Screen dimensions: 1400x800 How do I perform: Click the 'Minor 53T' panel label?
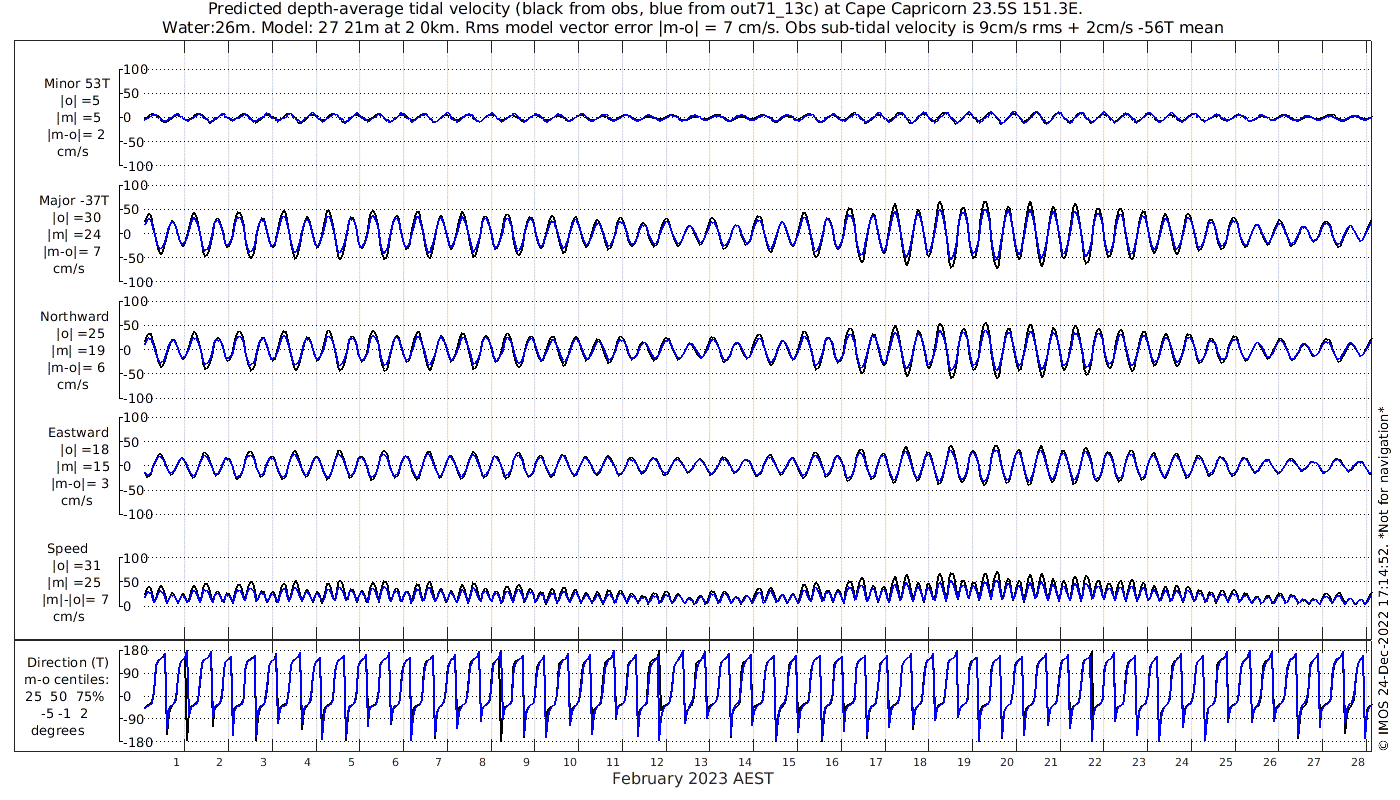click(77, 83)
